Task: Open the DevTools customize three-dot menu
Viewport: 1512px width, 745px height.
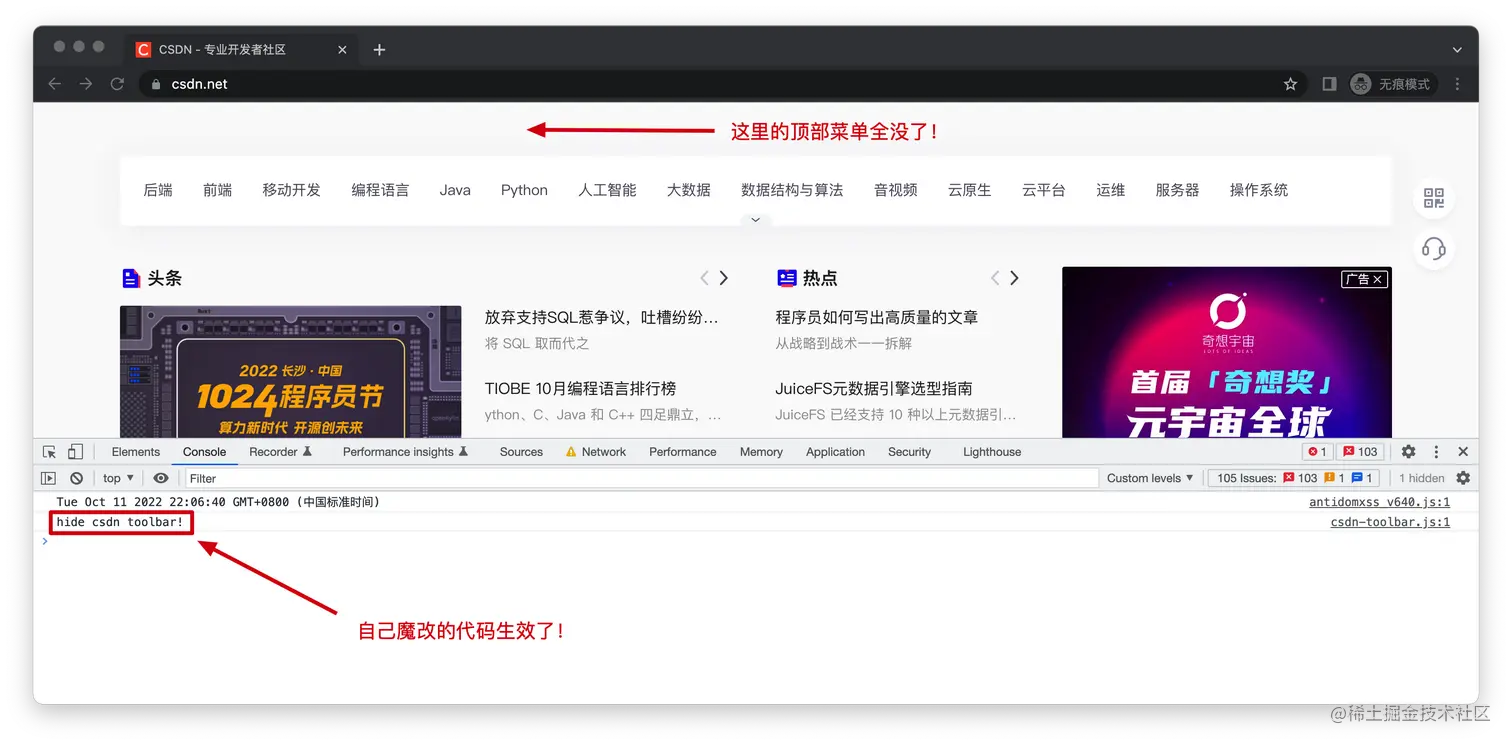Action: pyautogui.click(x=1436, y=452)
